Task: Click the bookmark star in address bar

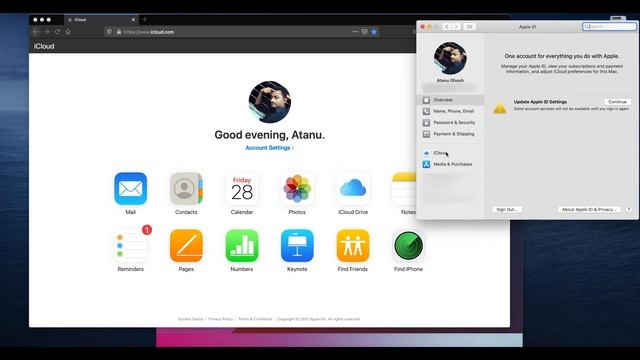Action: click(x=374, y=32)
